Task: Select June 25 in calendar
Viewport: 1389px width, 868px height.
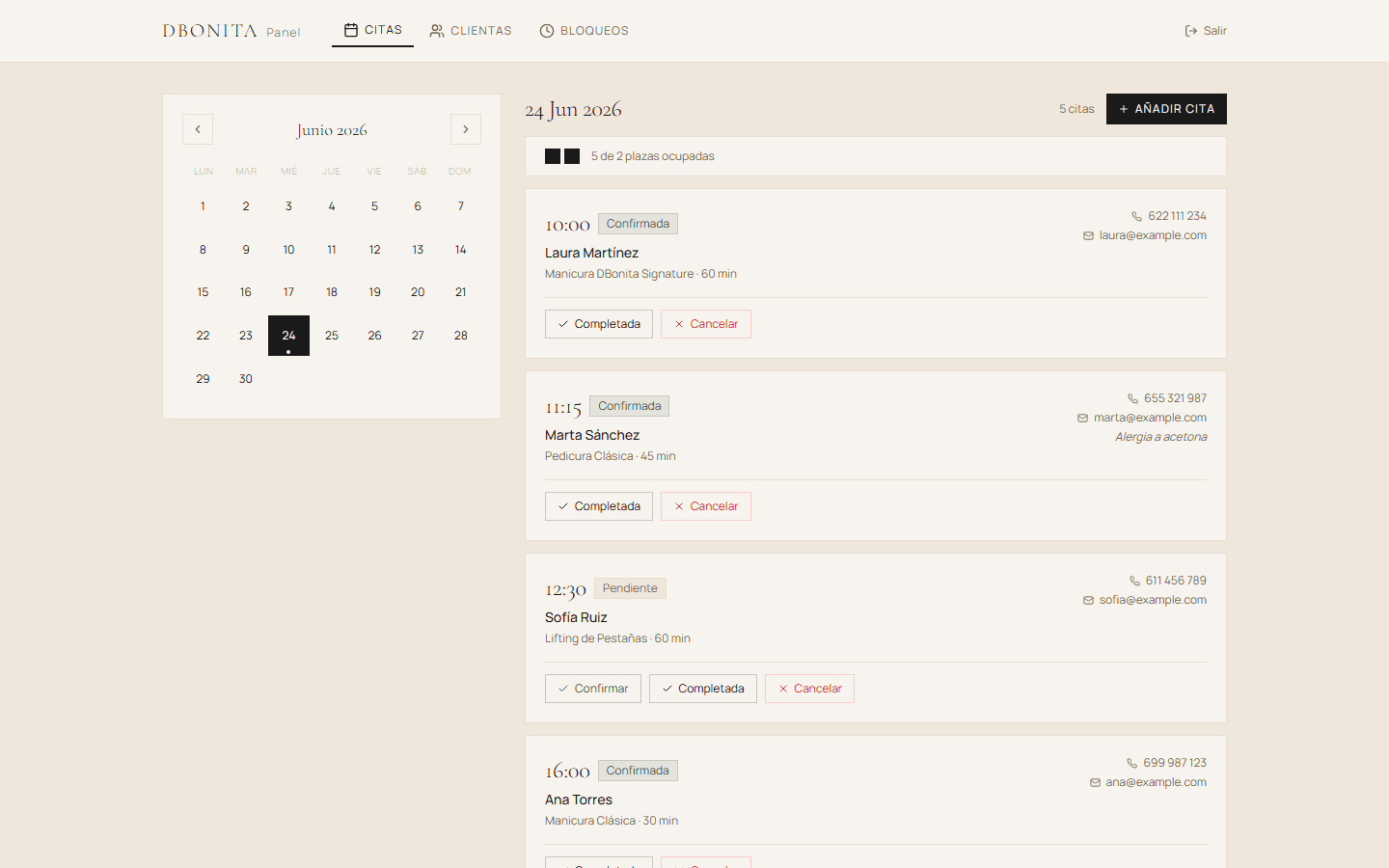Action: 332,336
